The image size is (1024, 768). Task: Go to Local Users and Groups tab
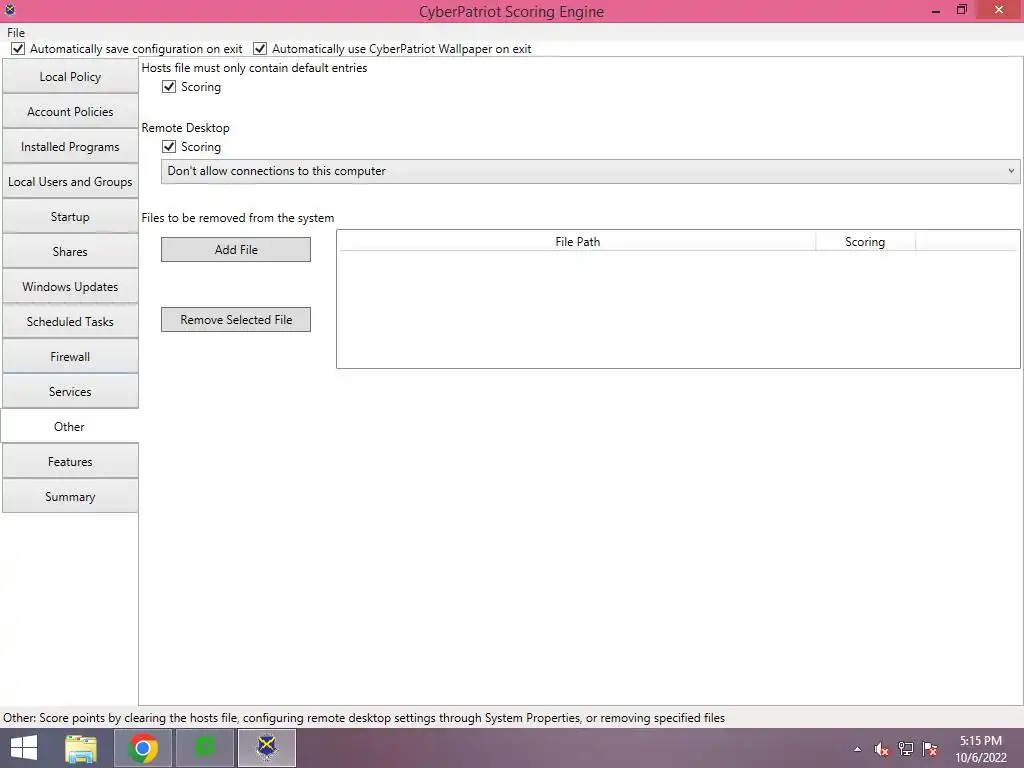[70, 182]
